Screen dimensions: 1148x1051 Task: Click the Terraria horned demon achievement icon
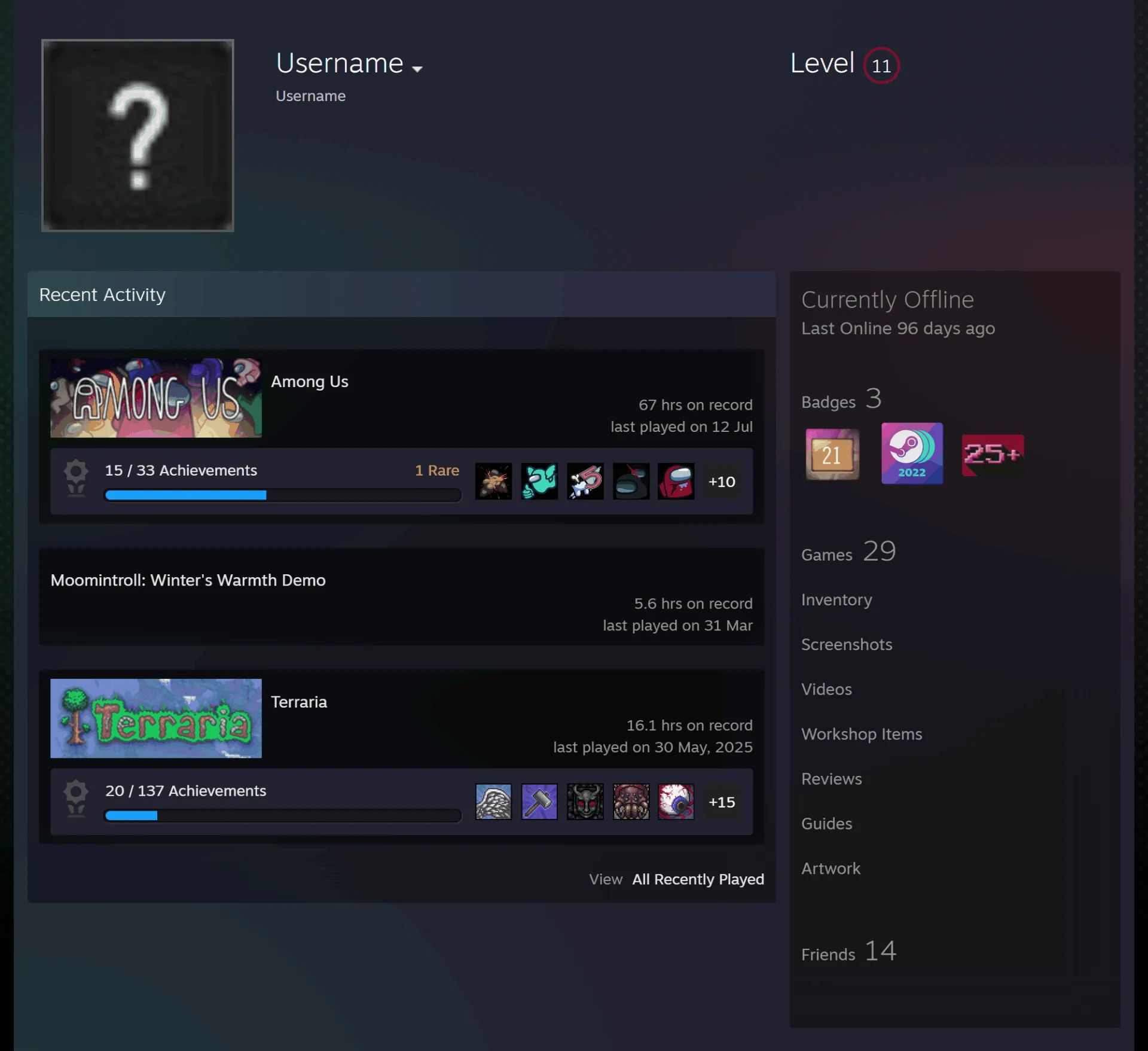pyautogui.click(x=585, y=802)
